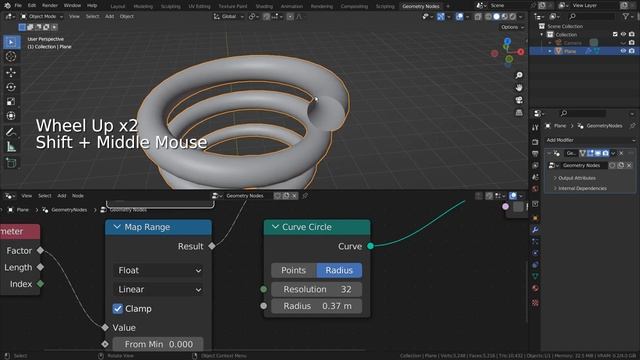Select the Measure tool

click(x=11, y=147)
